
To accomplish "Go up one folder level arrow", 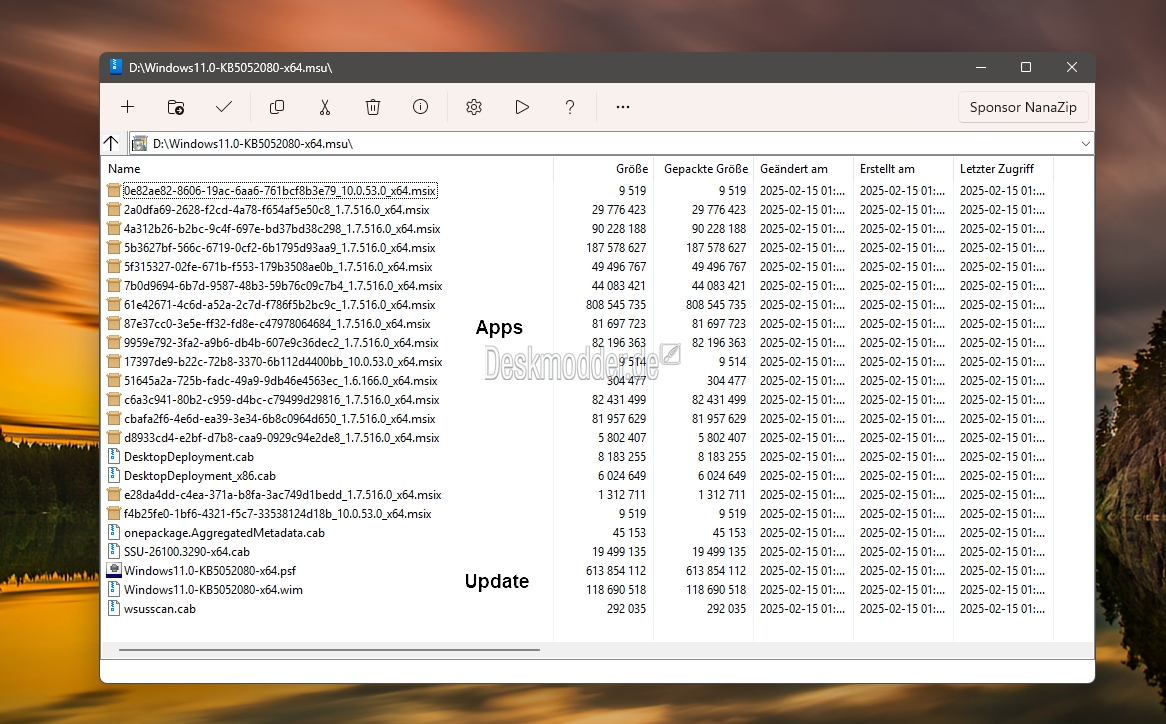I will click(111, 143).
